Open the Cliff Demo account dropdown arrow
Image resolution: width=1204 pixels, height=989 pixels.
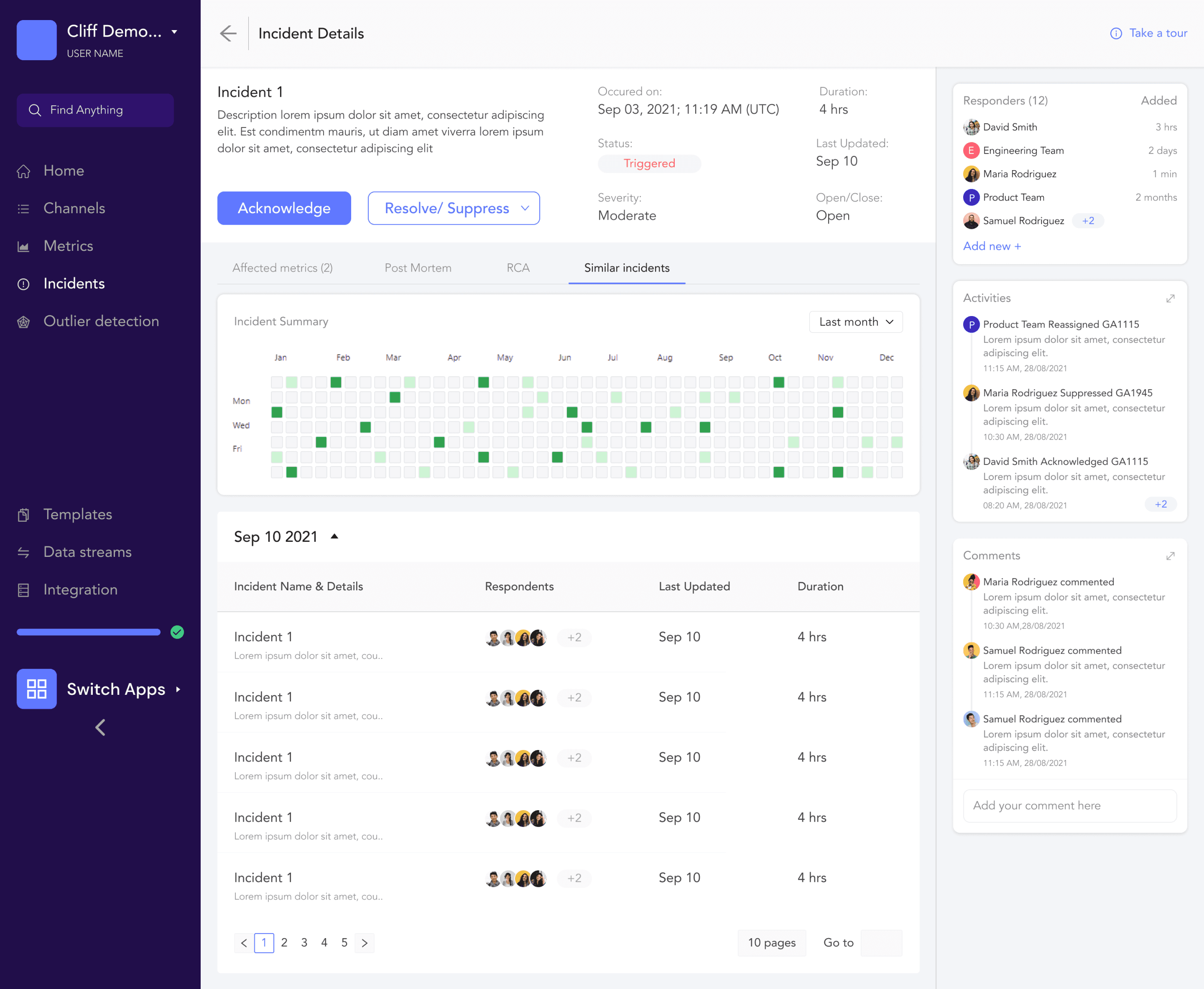pyautogui.click(x=174, y=32)
